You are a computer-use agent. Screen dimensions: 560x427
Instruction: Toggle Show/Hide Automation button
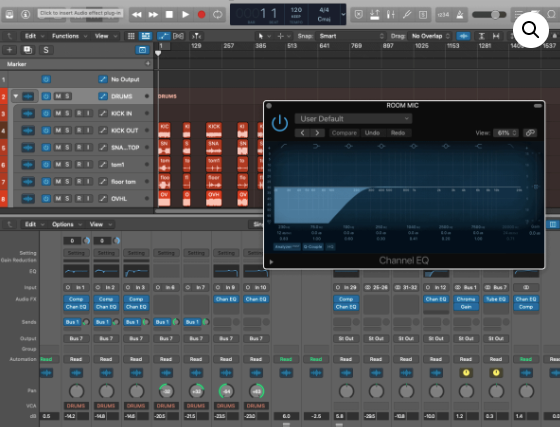pos(164,36)
